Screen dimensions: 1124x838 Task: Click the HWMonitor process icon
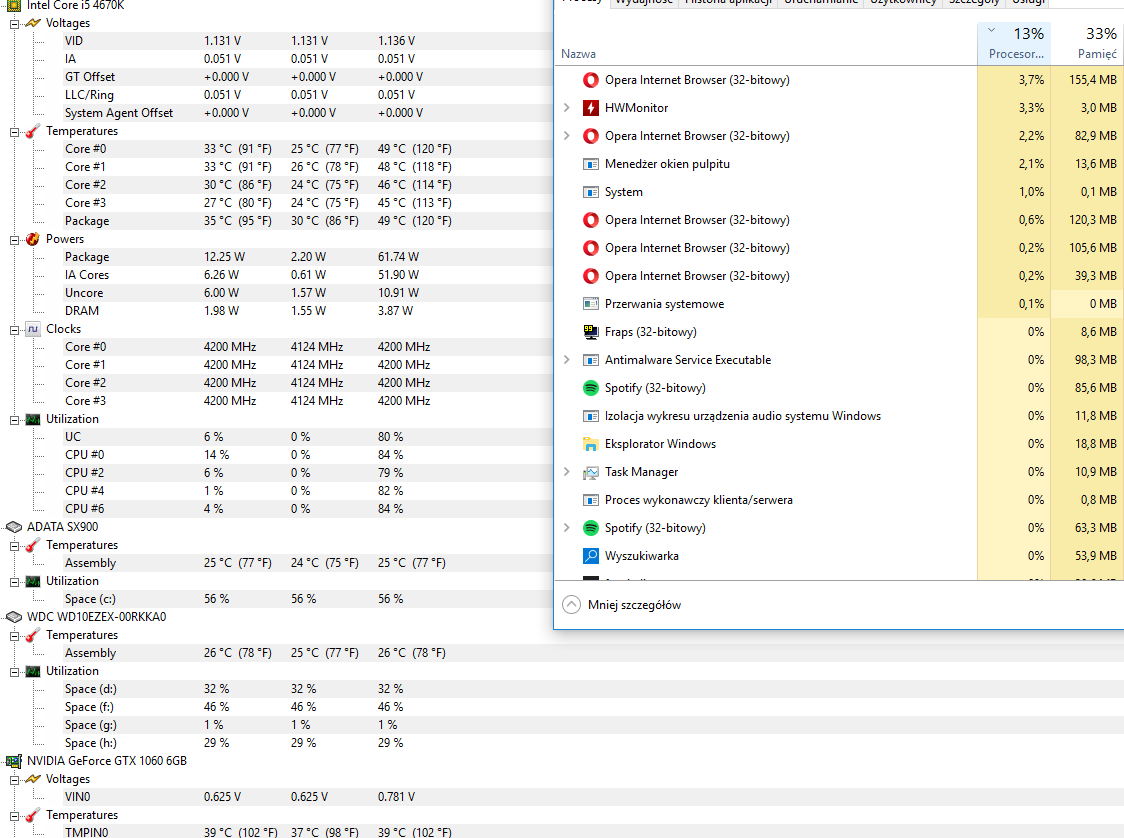tap(590, 108)
